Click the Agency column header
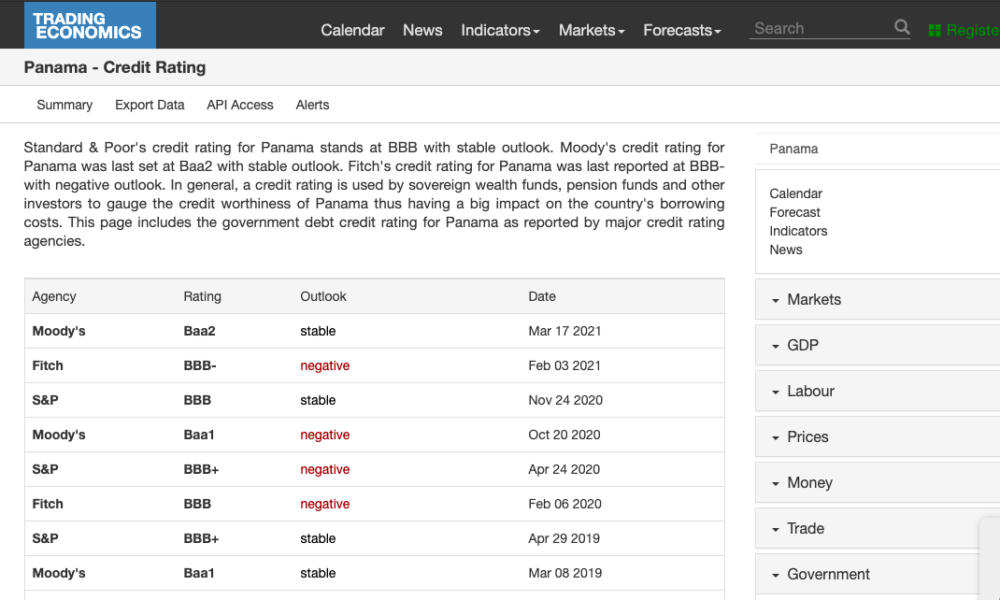Screen dimensions: 1000x600 point(54,296)
